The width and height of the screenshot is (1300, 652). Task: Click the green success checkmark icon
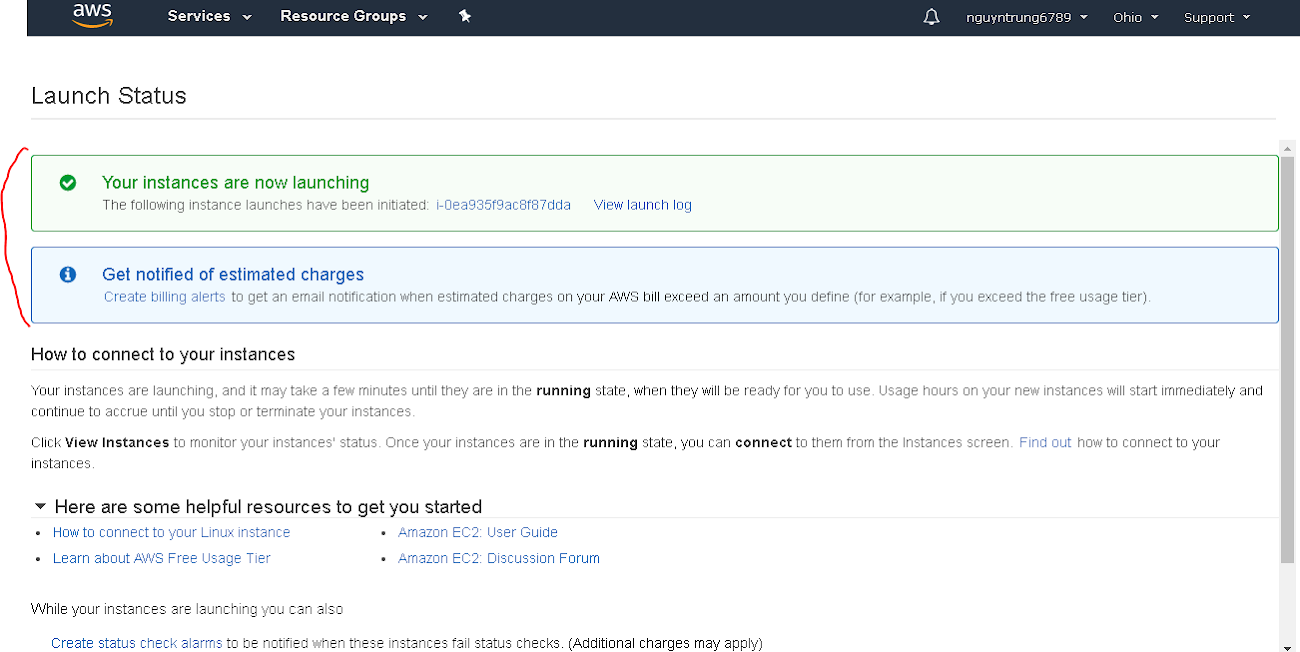pos(68,183)
